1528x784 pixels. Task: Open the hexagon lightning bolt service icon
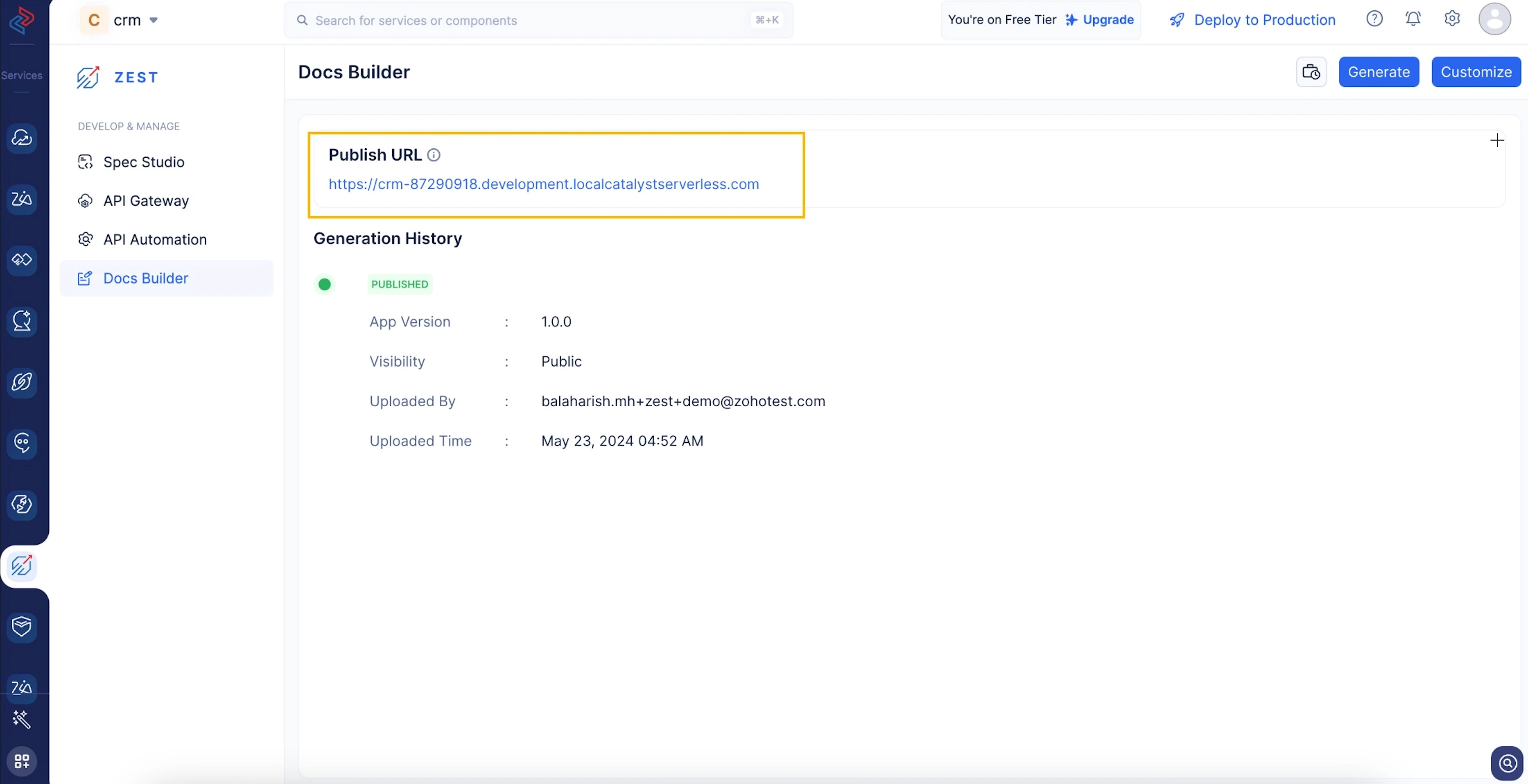(x=22, y=504)
